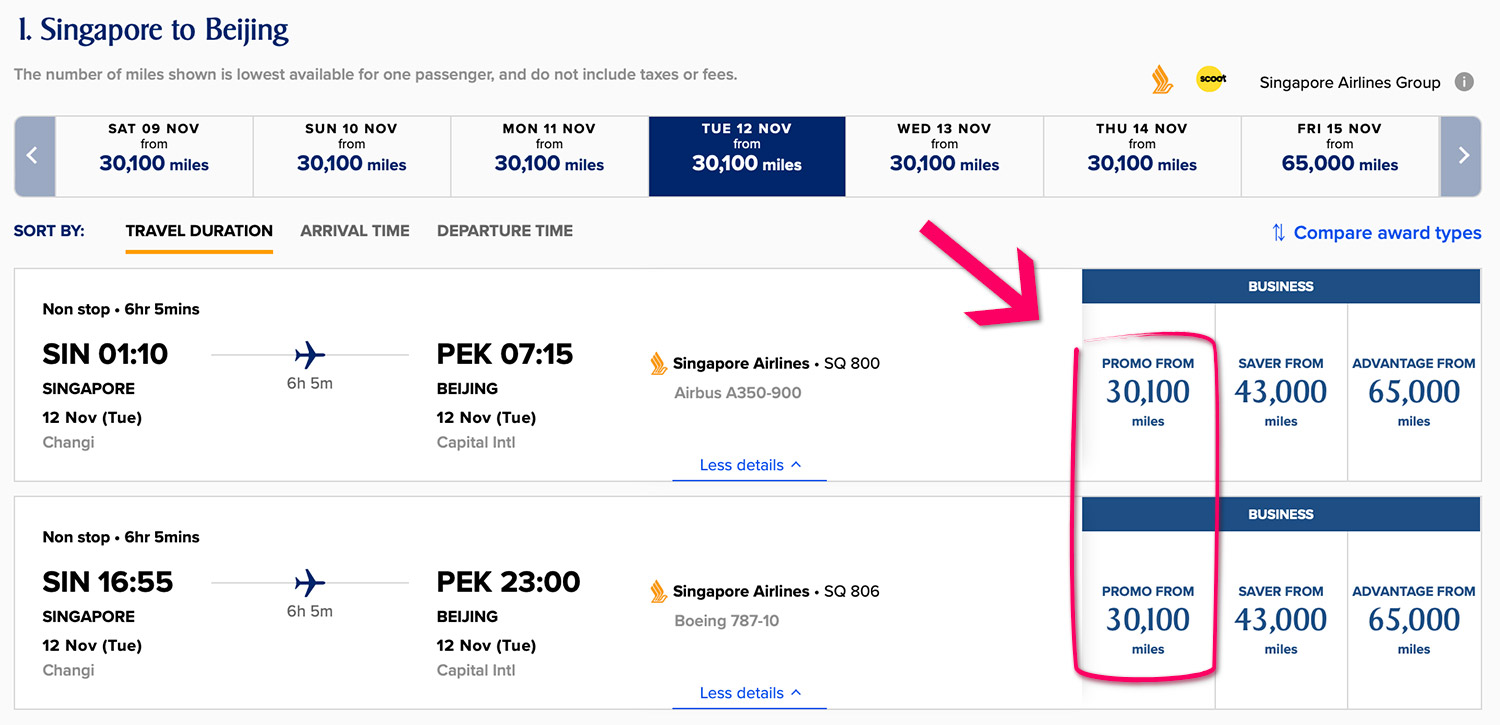Collapse Less details for flight SQ 806
This screenshot has height=725, width=1500.
point(750,693)
